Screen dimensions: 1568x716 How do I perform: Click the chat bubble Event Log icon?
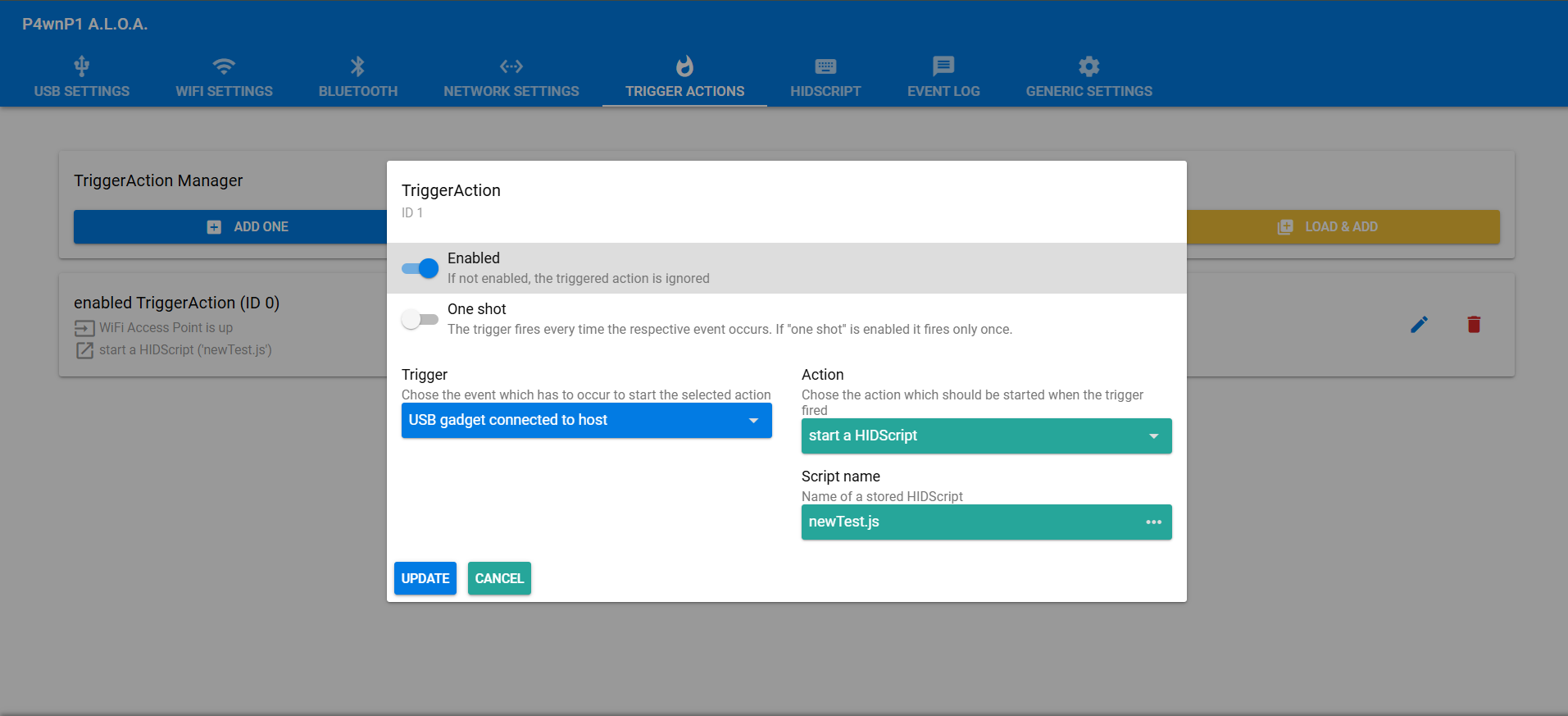943,66
